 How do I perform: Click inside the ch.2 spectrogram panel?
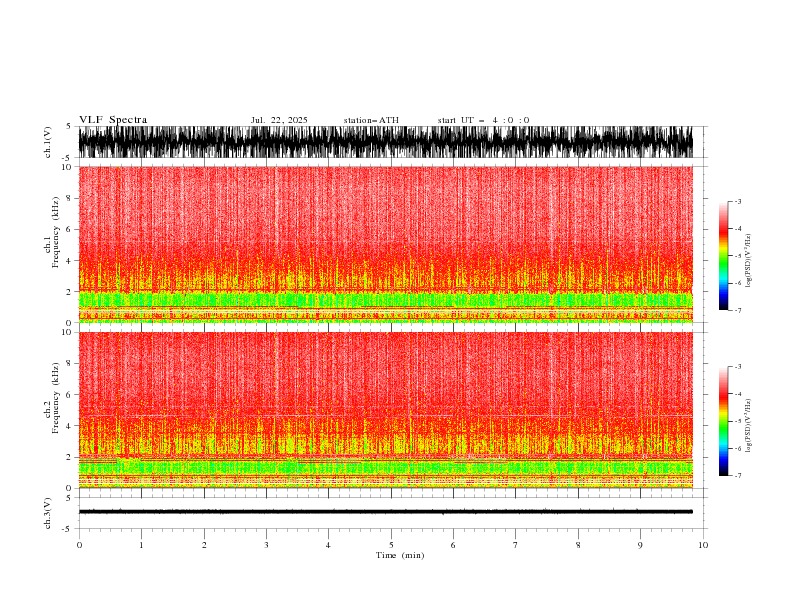(x=386, y=410)
